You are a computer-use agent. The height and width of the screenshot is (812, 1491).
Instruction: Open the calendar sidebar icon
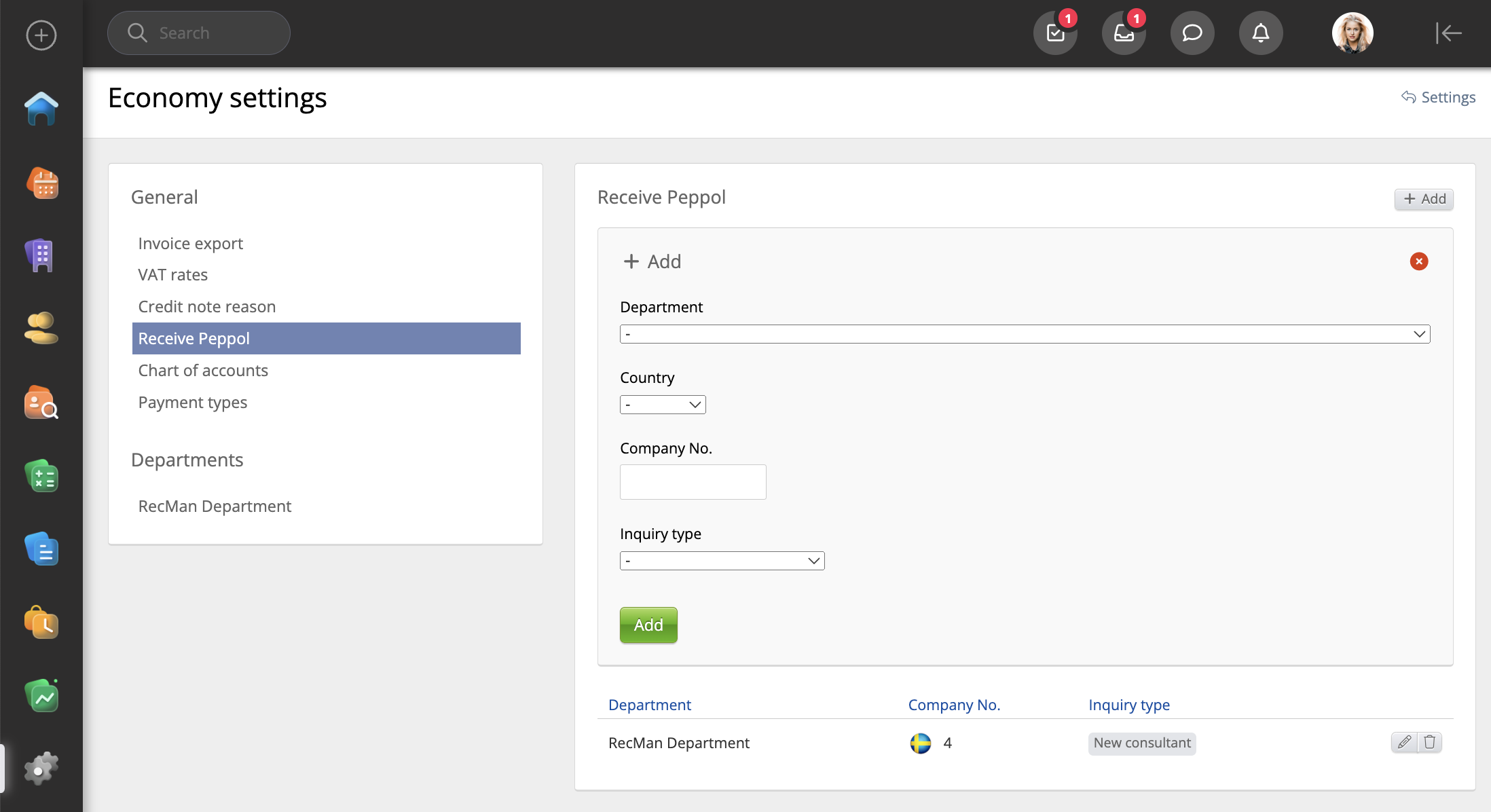[x=41, y=183]
